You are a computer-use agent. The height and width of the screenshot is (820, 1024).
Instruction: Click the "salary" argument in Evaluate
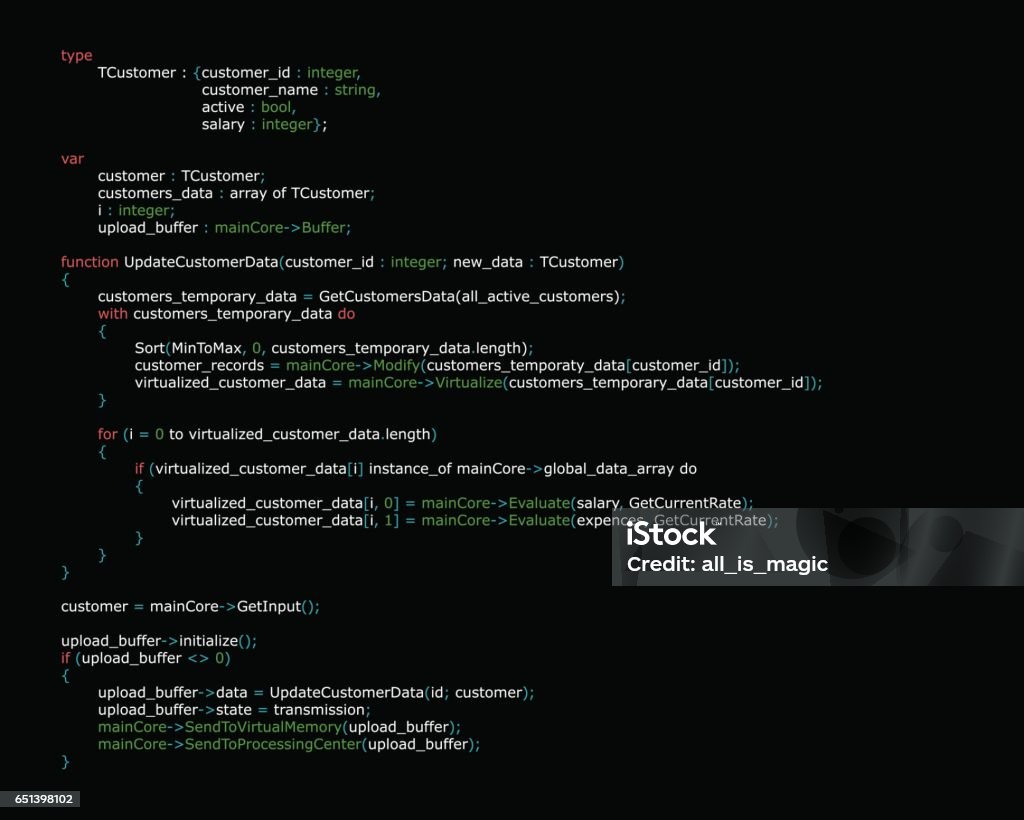tap(598, 503)
